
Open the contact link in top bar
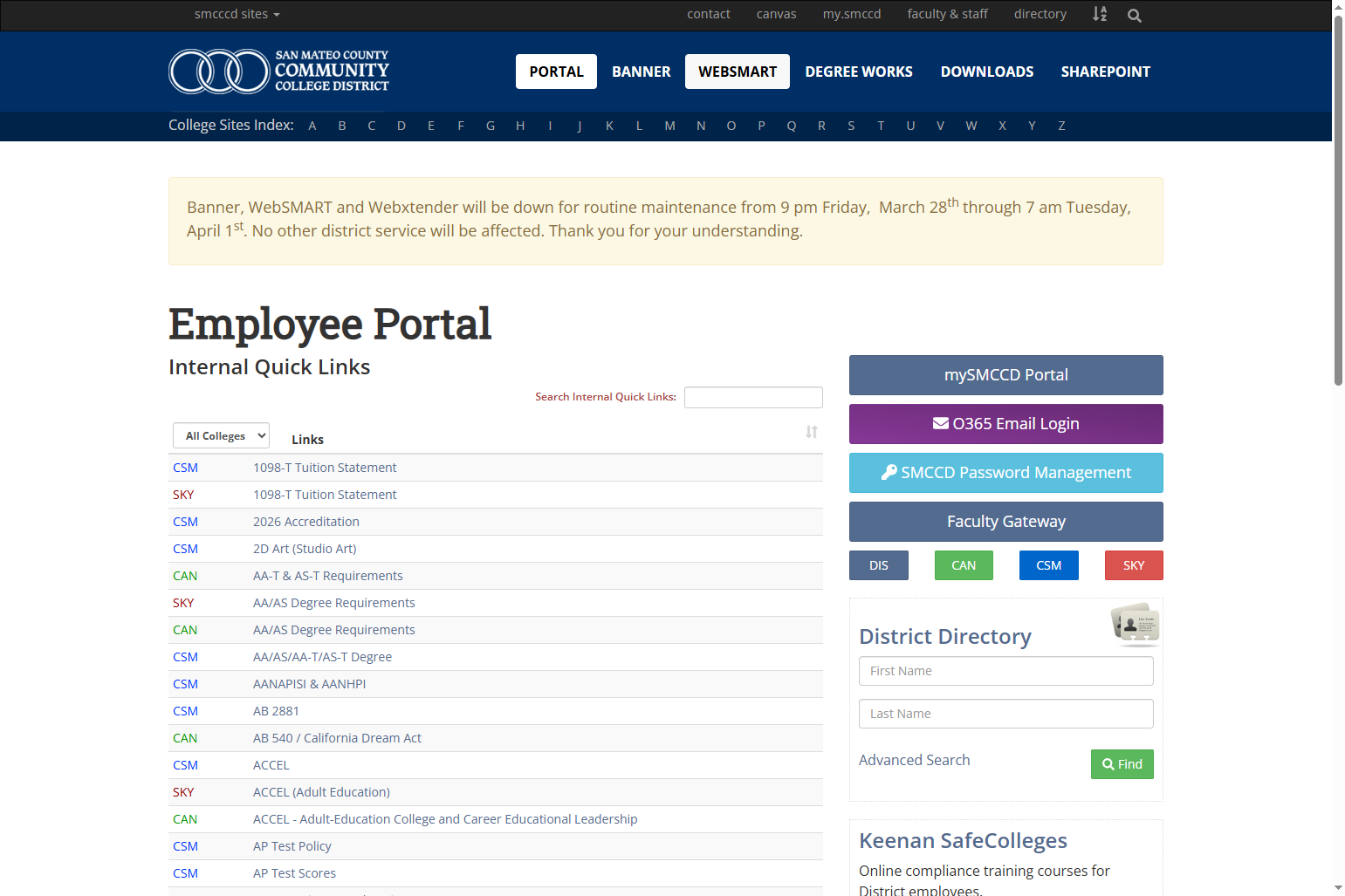[709, 14]
